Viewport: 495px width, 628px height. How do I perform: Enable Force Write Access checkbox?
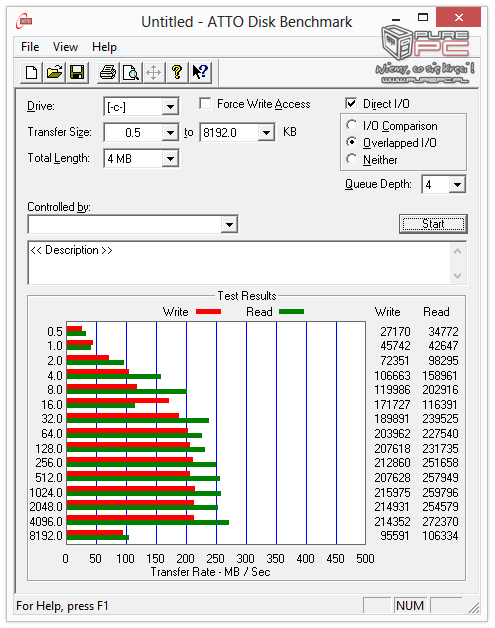[x=205, y=104]
